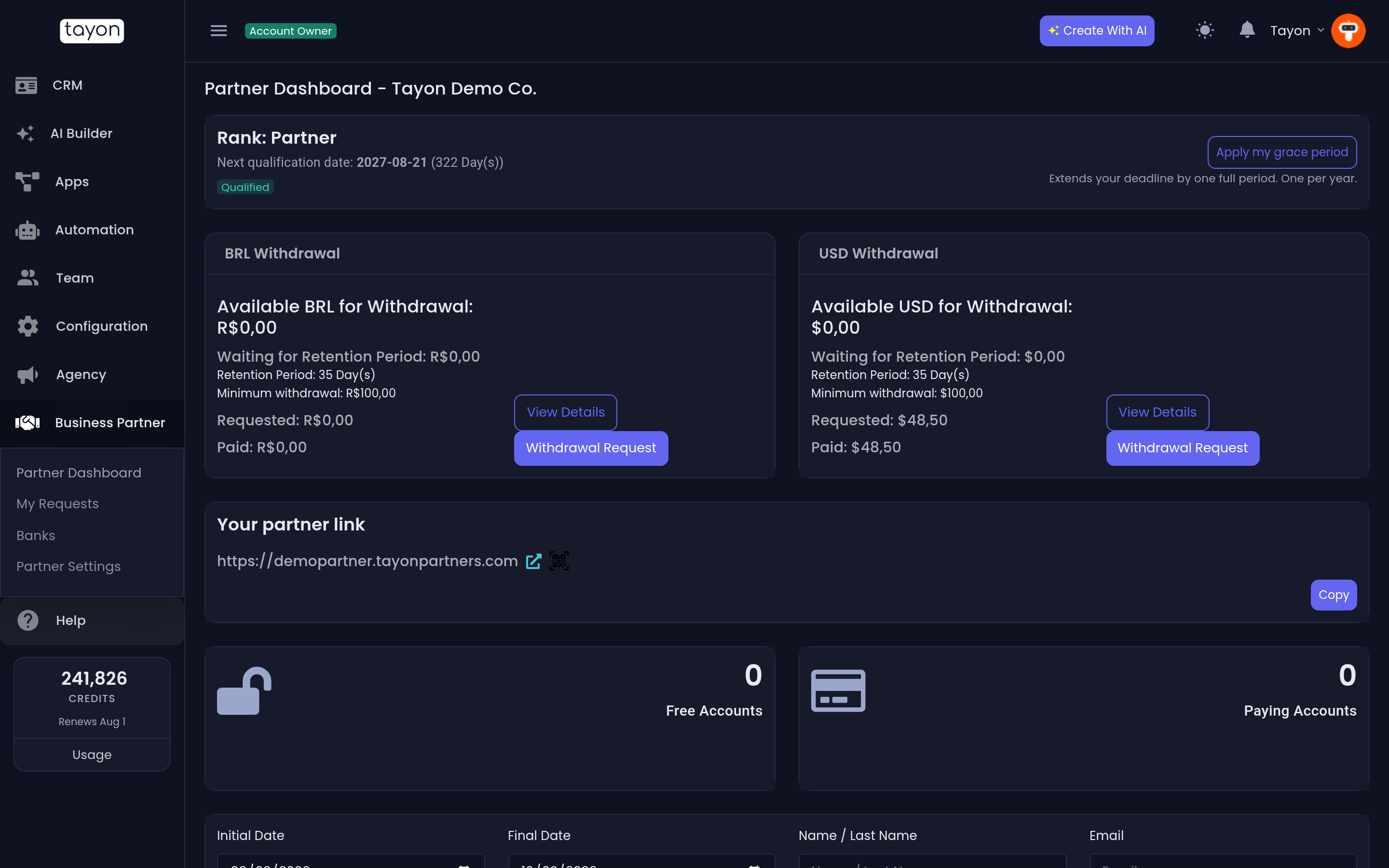Click Apply my grace period button
Screen dimensions: 1389x868
pyautogui.click(x=1281, y=152)
